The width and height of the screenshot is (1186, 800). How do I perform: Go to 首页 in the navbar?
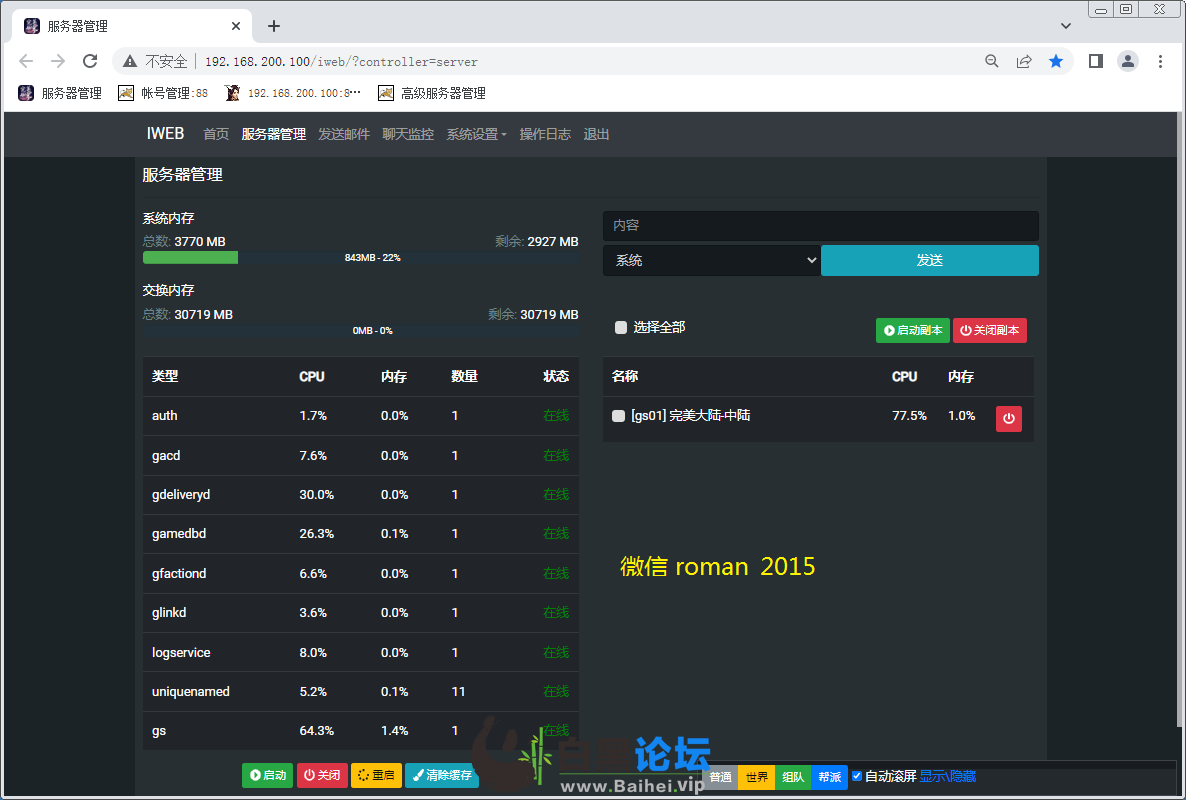[216, 135]
